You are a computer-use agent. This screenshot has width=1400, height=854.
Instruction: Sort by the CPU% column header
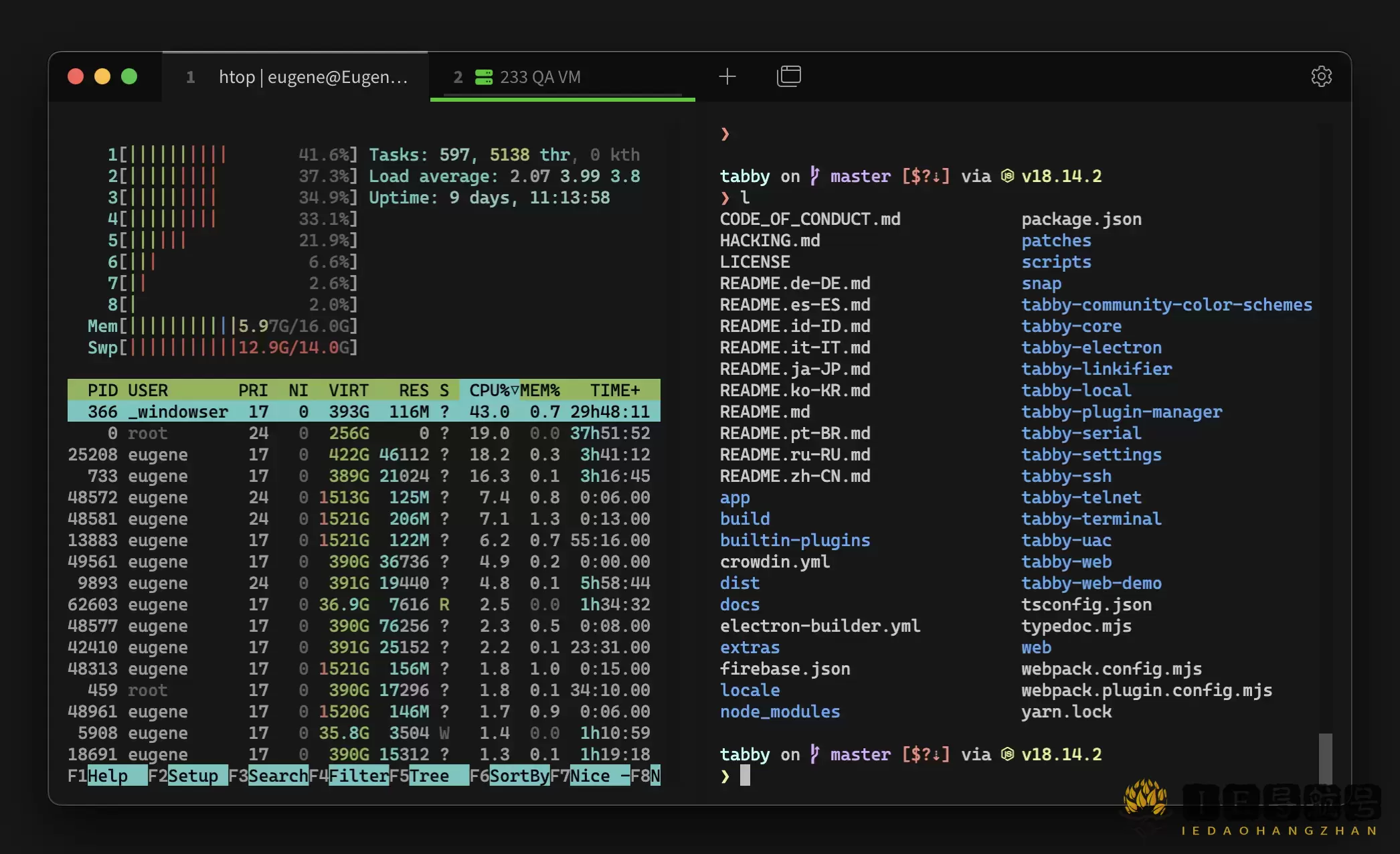pyautogui.click(x=494, y=390)
